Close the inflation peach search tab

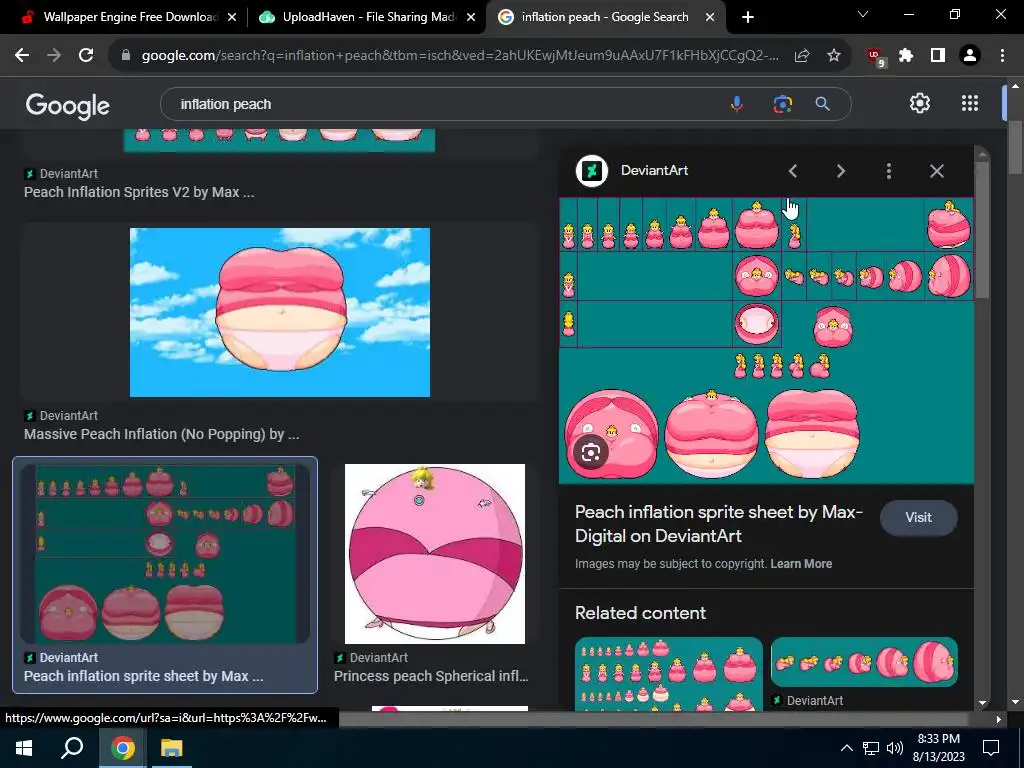pyautogui.click(x=710, y=18)
